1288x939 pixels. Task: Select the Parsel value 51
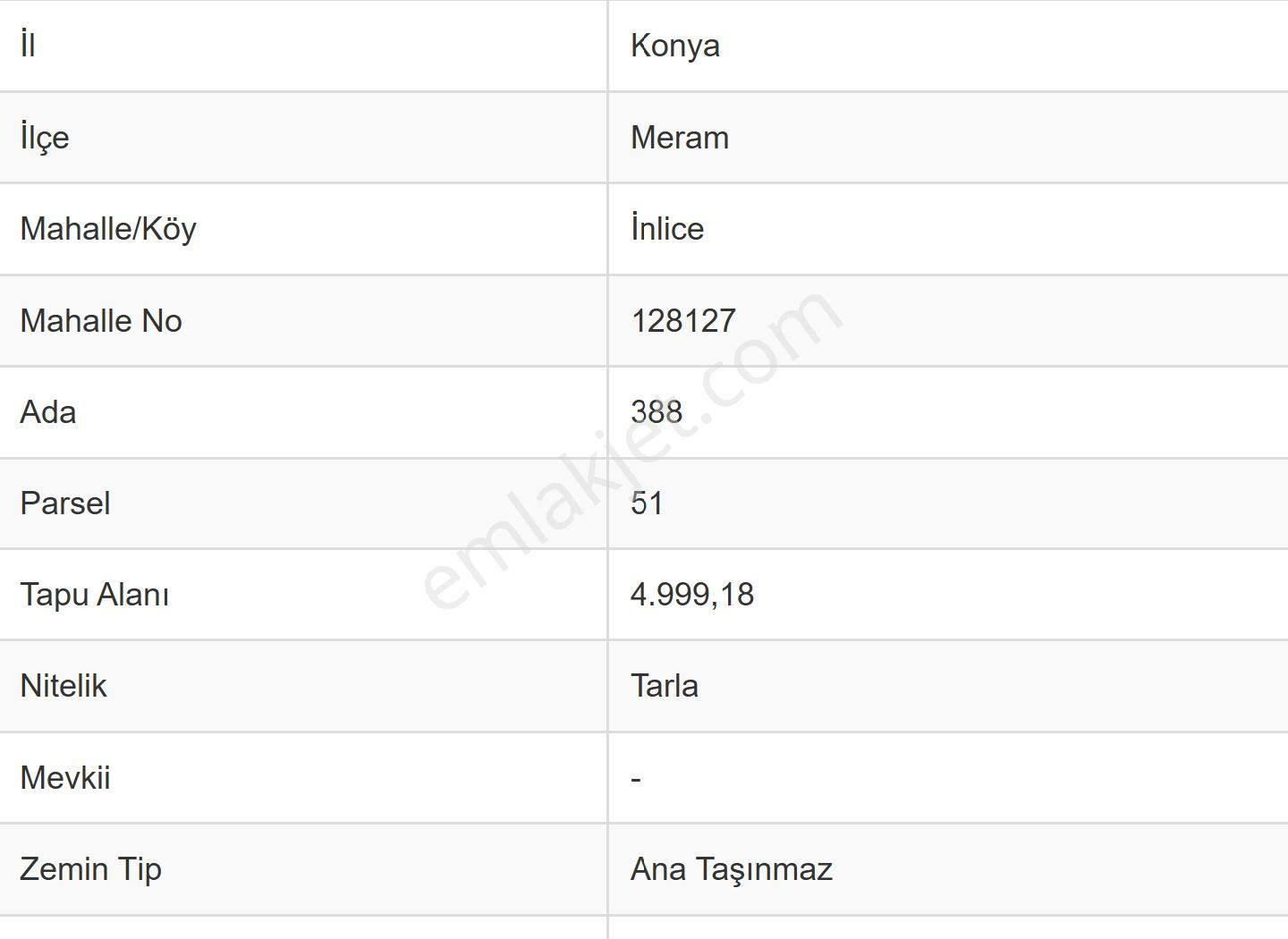[647, 503]
